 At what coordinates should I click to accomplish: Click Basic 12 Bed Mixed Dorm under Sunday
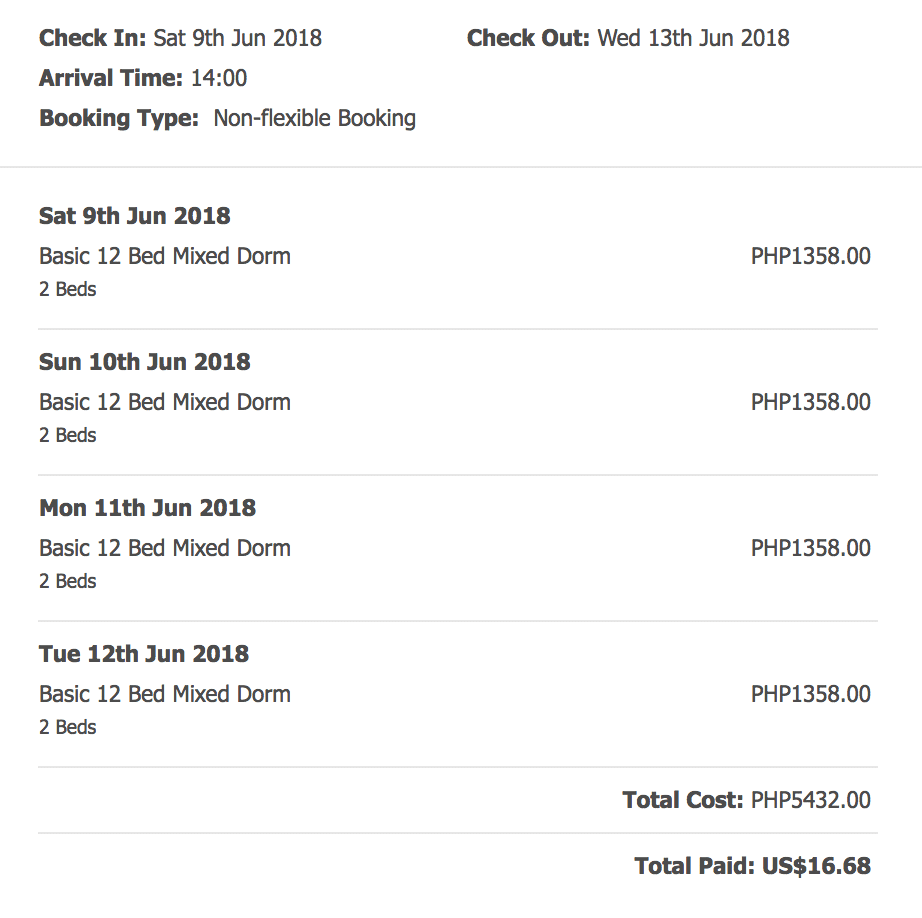tap(165, 402)
